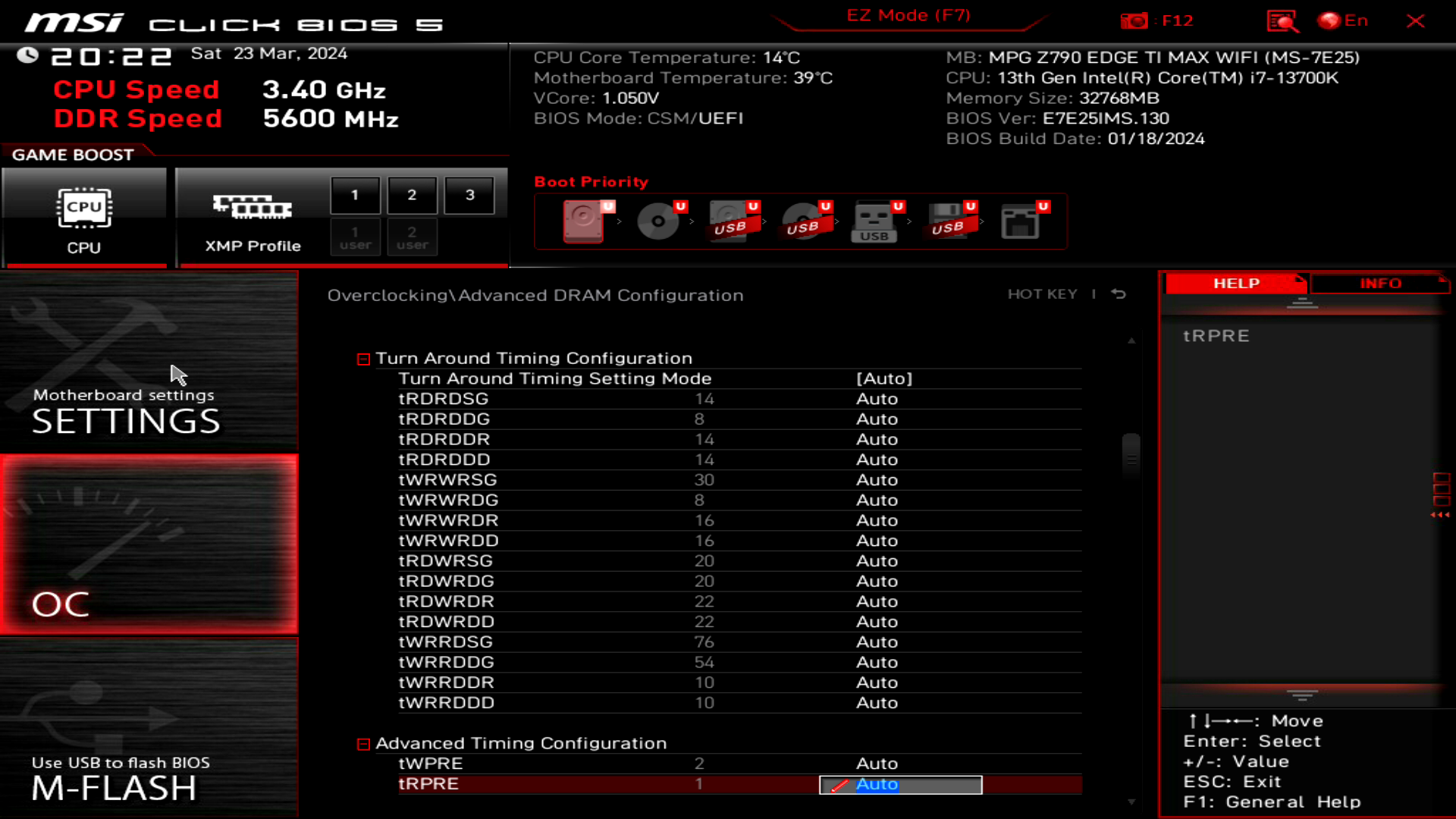Switch to EZ Mode (F7)

click(x=908, y=16)
